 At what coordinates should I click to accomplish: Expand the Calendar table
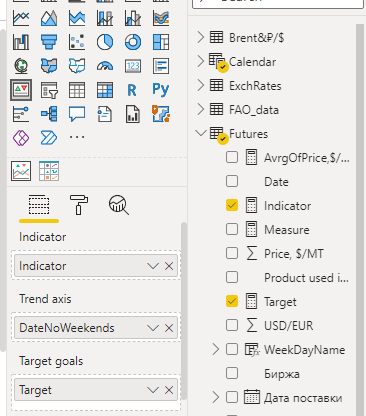coord(201,62)
